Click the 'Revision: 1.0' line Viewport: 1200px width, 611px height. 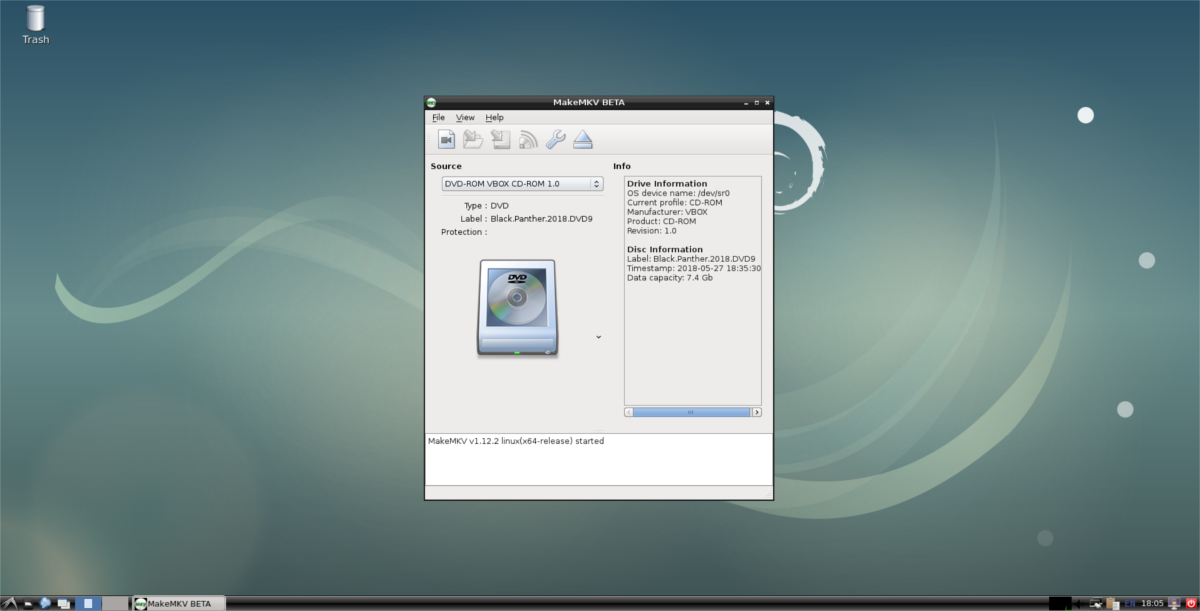[652, 231]
